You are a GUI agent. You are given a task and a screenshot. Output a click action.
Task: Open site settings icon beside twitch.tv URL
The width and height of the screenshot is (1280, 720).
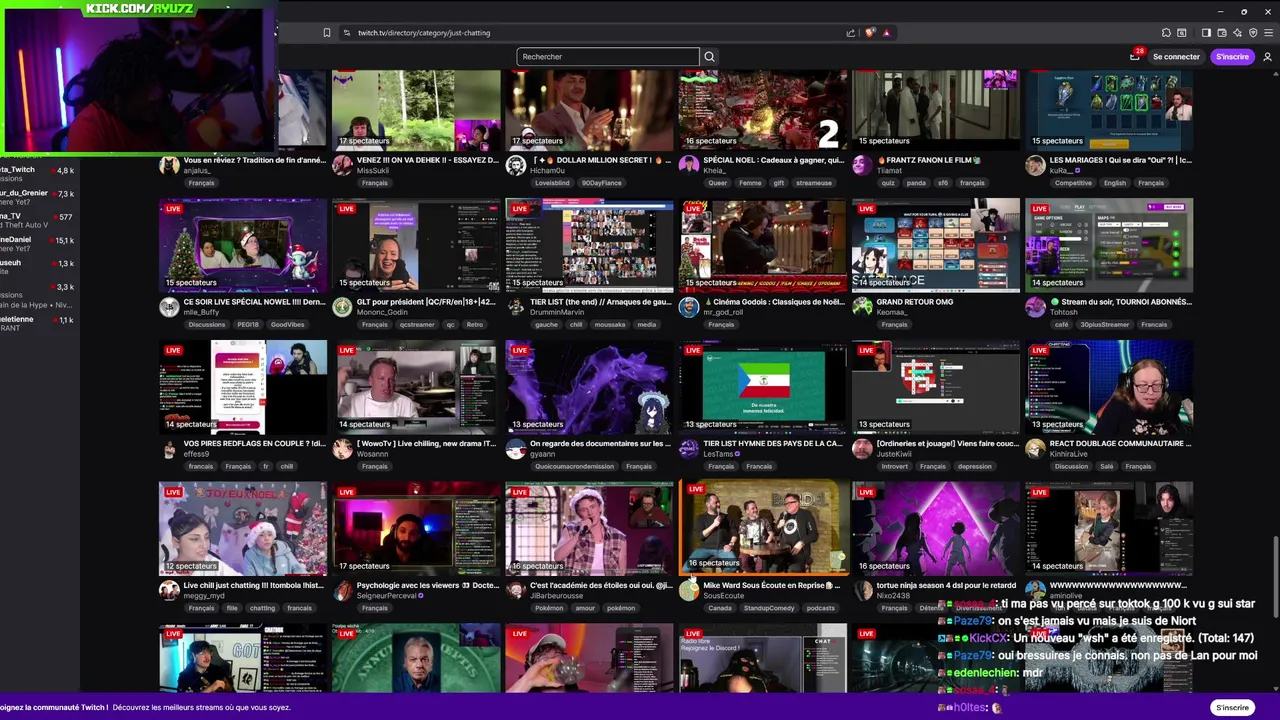tap(346, 33)
